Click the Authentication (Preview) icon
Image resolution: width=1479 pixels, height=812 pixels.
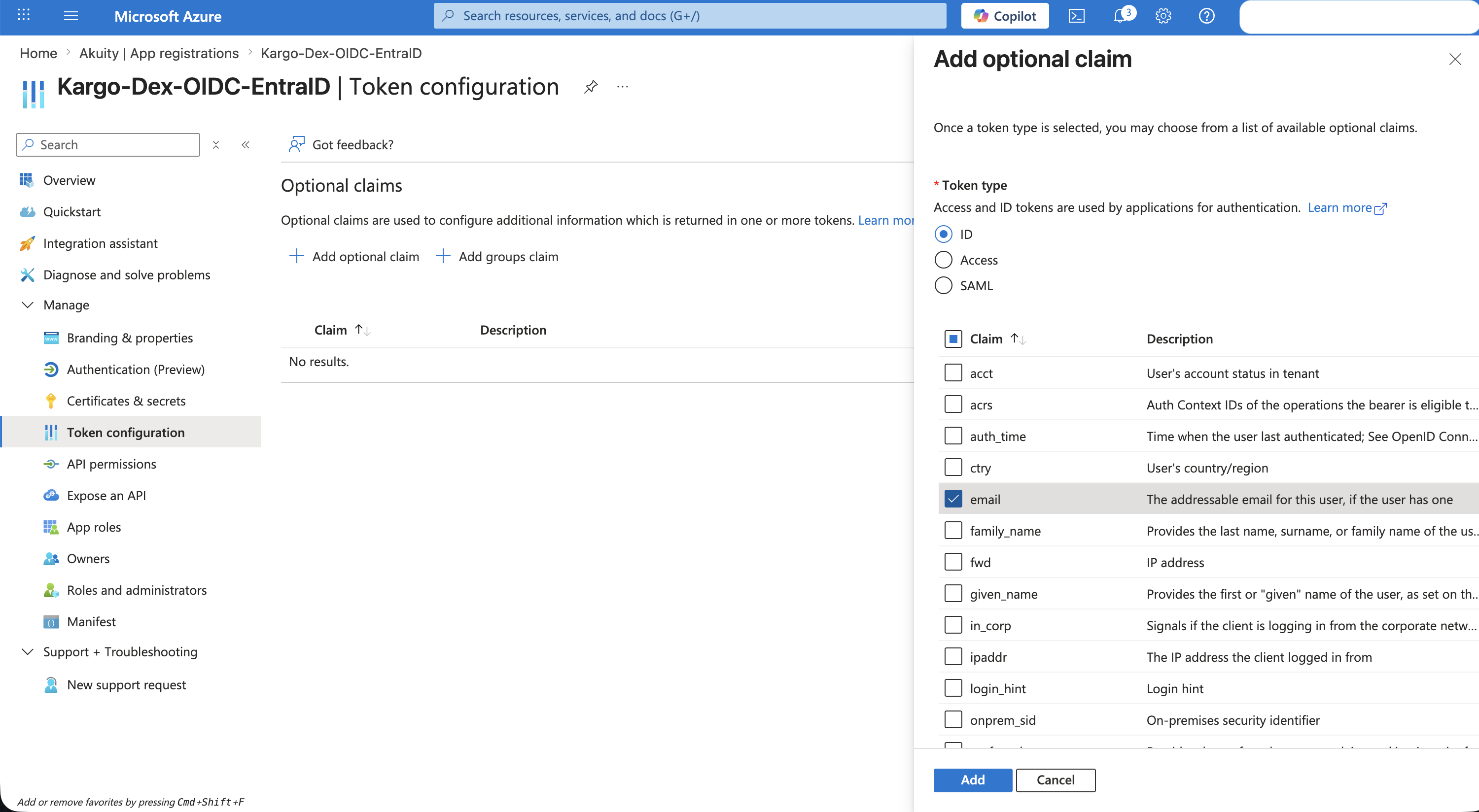point(50,370)
